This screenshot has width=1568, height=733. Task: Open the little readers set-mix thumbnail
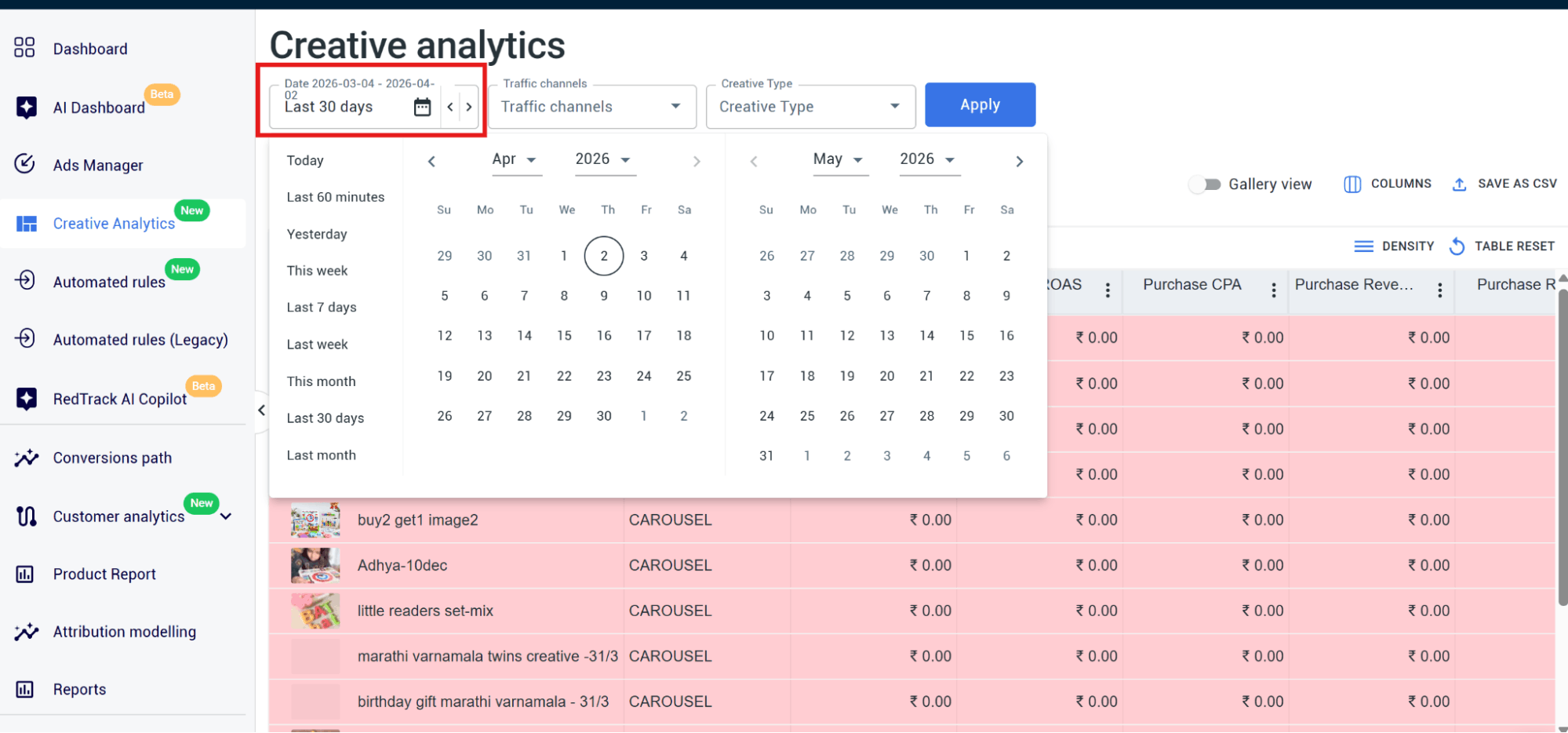coord(315,611)
